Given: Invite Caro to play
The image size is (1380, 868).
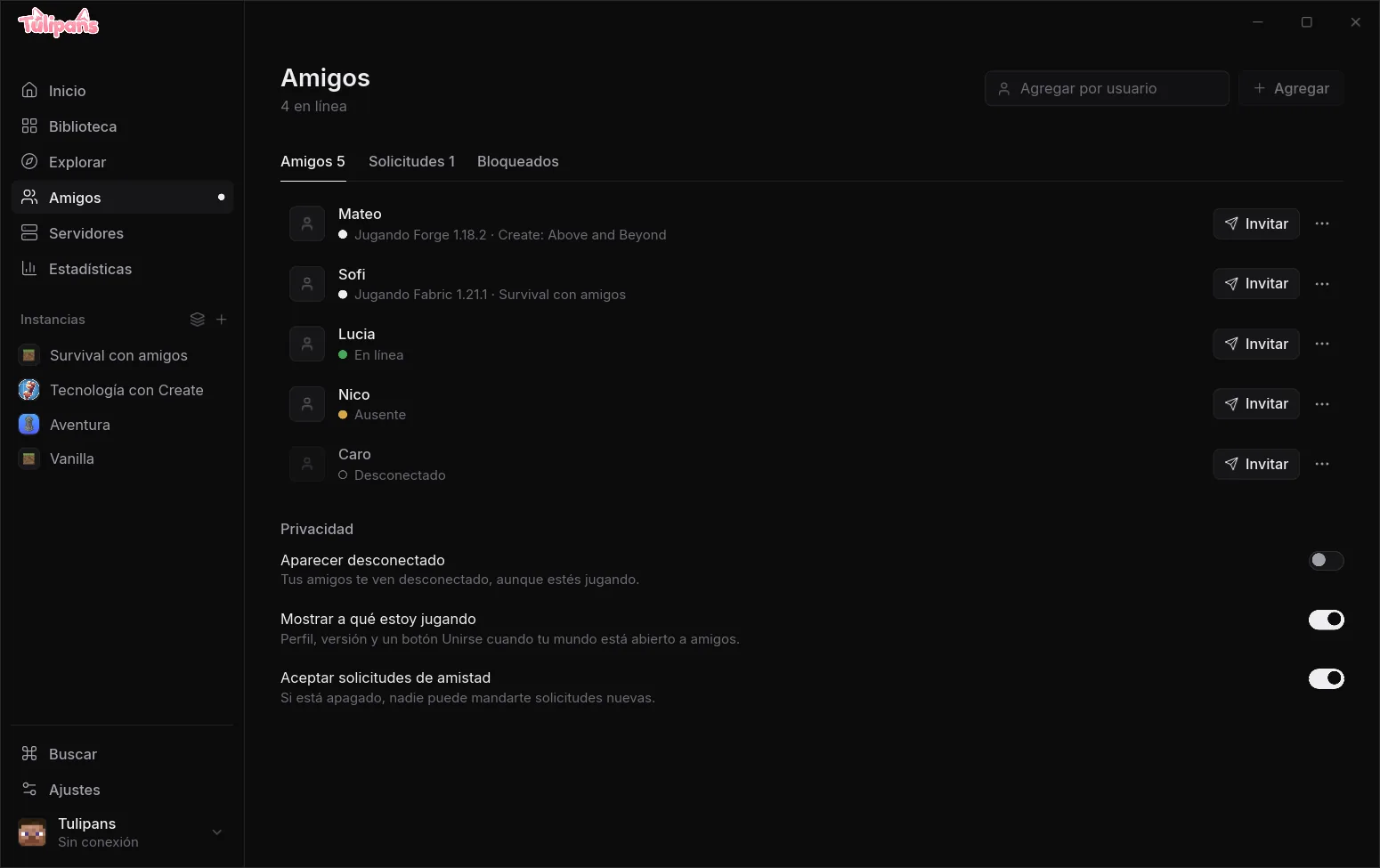Looking at the screenshot, I should tap(1256, 464).
